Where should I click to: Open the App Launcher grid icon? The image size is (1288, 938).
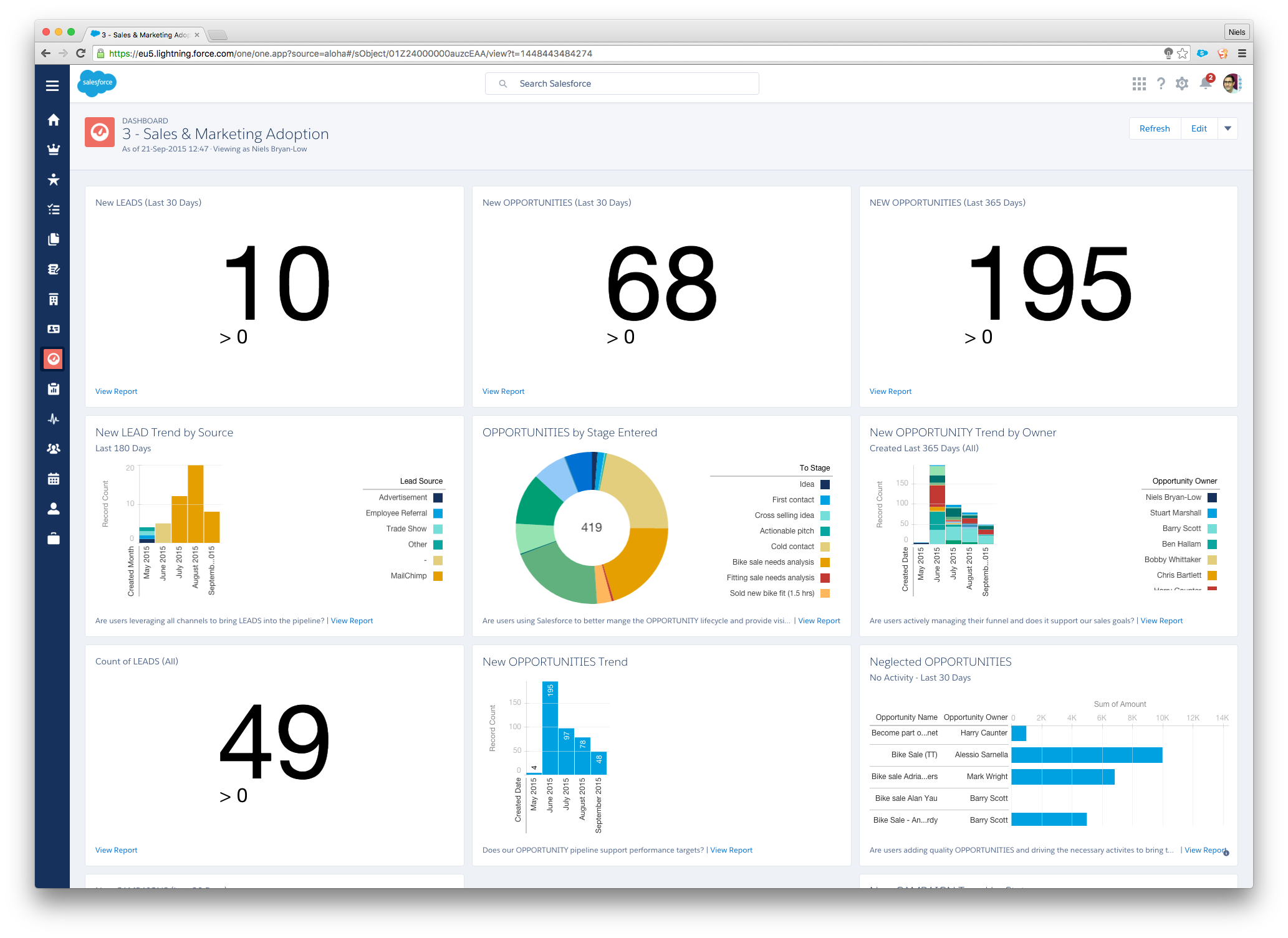pyautogui.click(x=1139, y=84)
